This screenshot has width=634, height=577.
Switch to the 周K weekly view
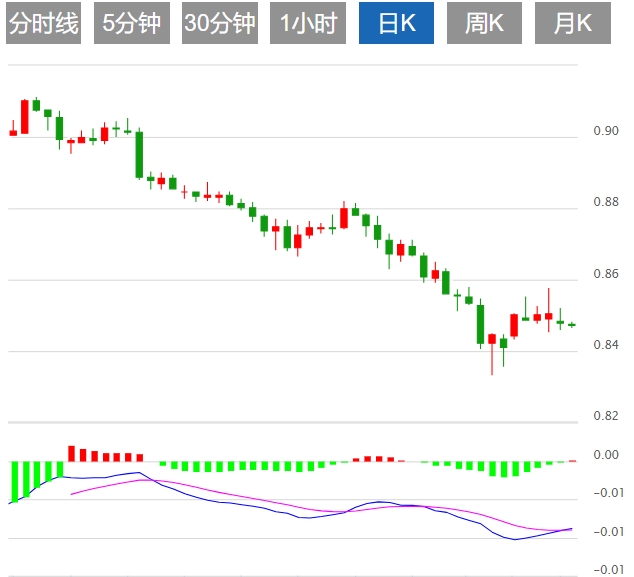coord(484,24)
